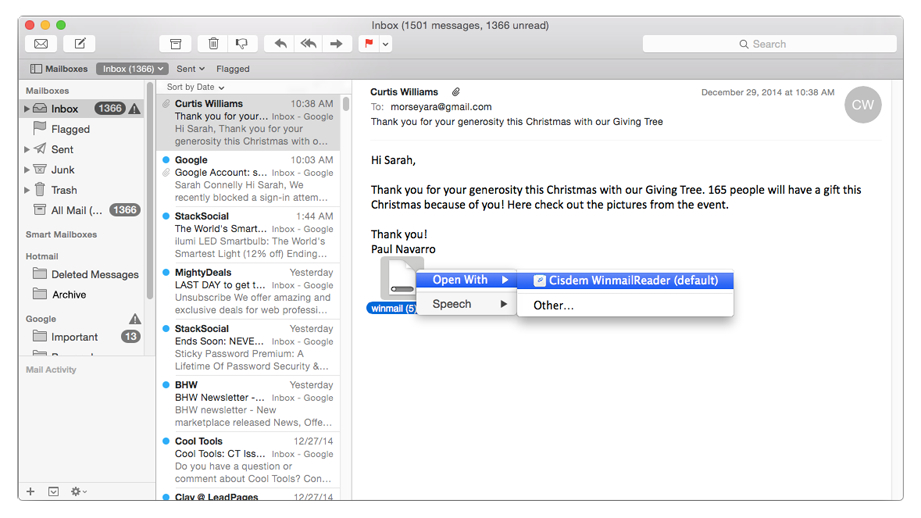Click the morseyara@gmail.com recipient address
This screenshot has height=518, width=921.
[441, 107]
